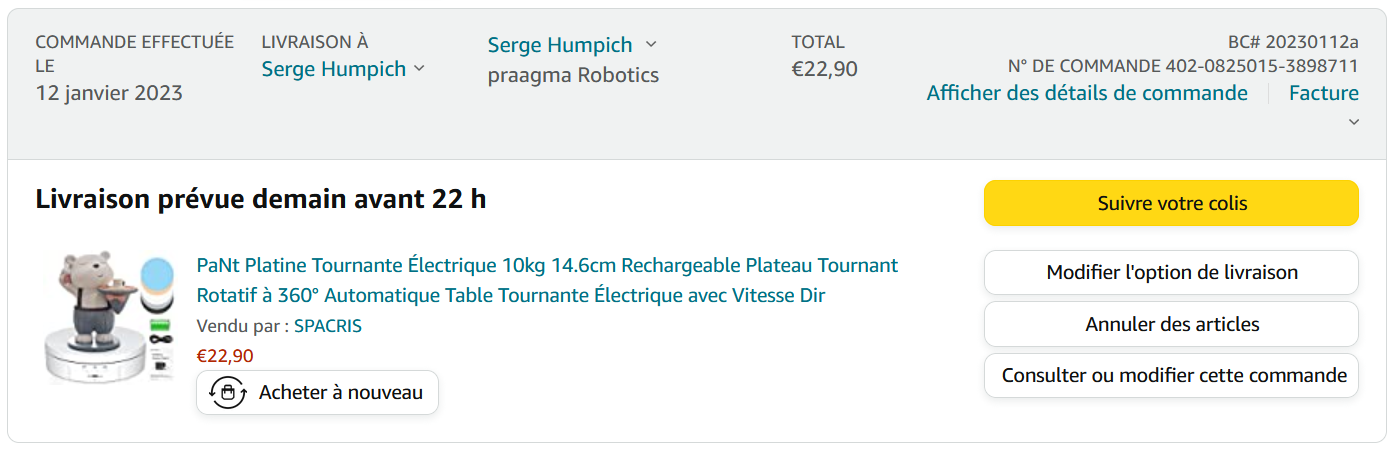Expand chevron beside Serge Humpich under Livraison à
Image resolution: width=1395 pixels, height=449 pixels.
419,68
